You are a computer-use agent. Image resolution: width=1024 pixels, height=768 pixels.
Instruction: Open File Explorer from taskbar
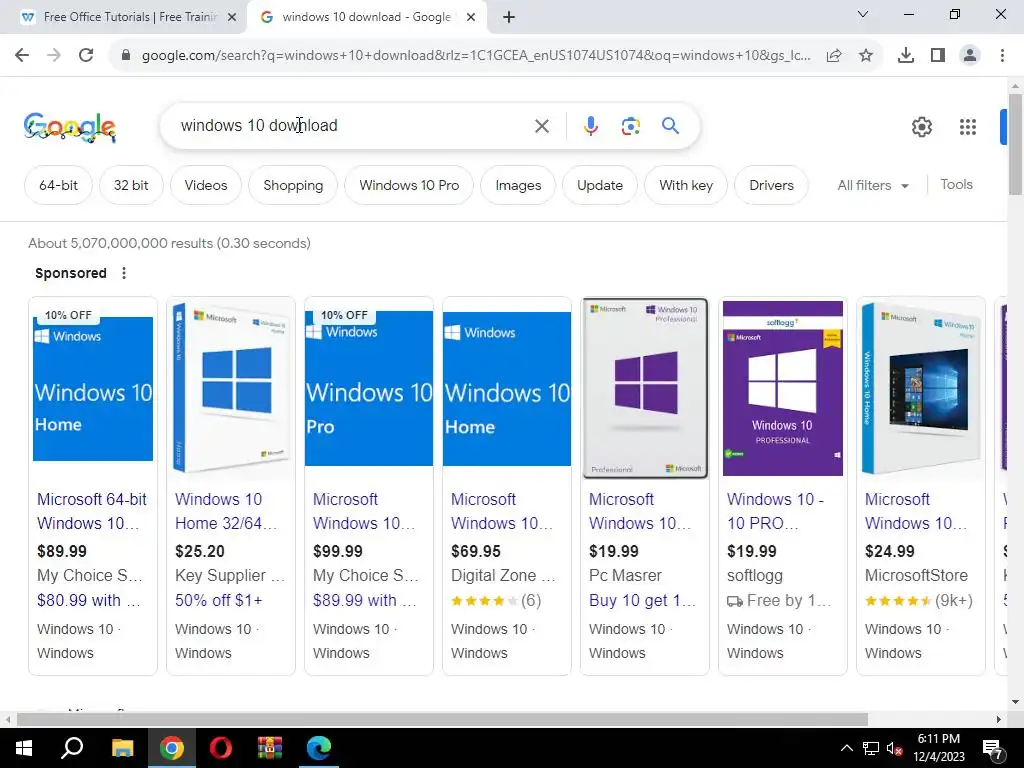[122, 748]
